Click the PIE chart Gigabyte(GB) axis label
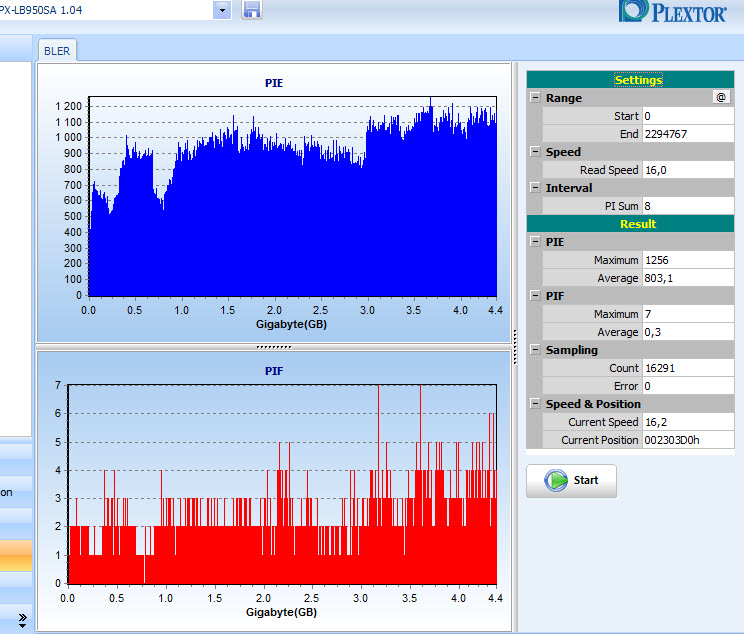Viewport: 744px width, 634px height. (x=291, y=325)
